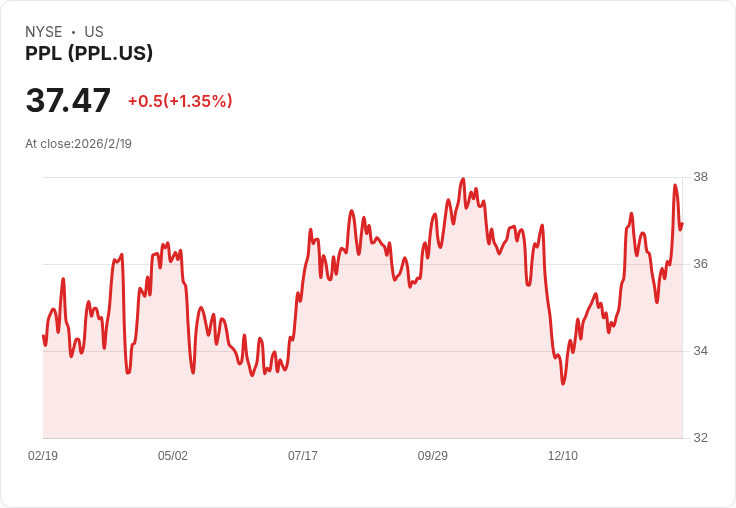
Task: Click the US market label
Action: point(94,32)
